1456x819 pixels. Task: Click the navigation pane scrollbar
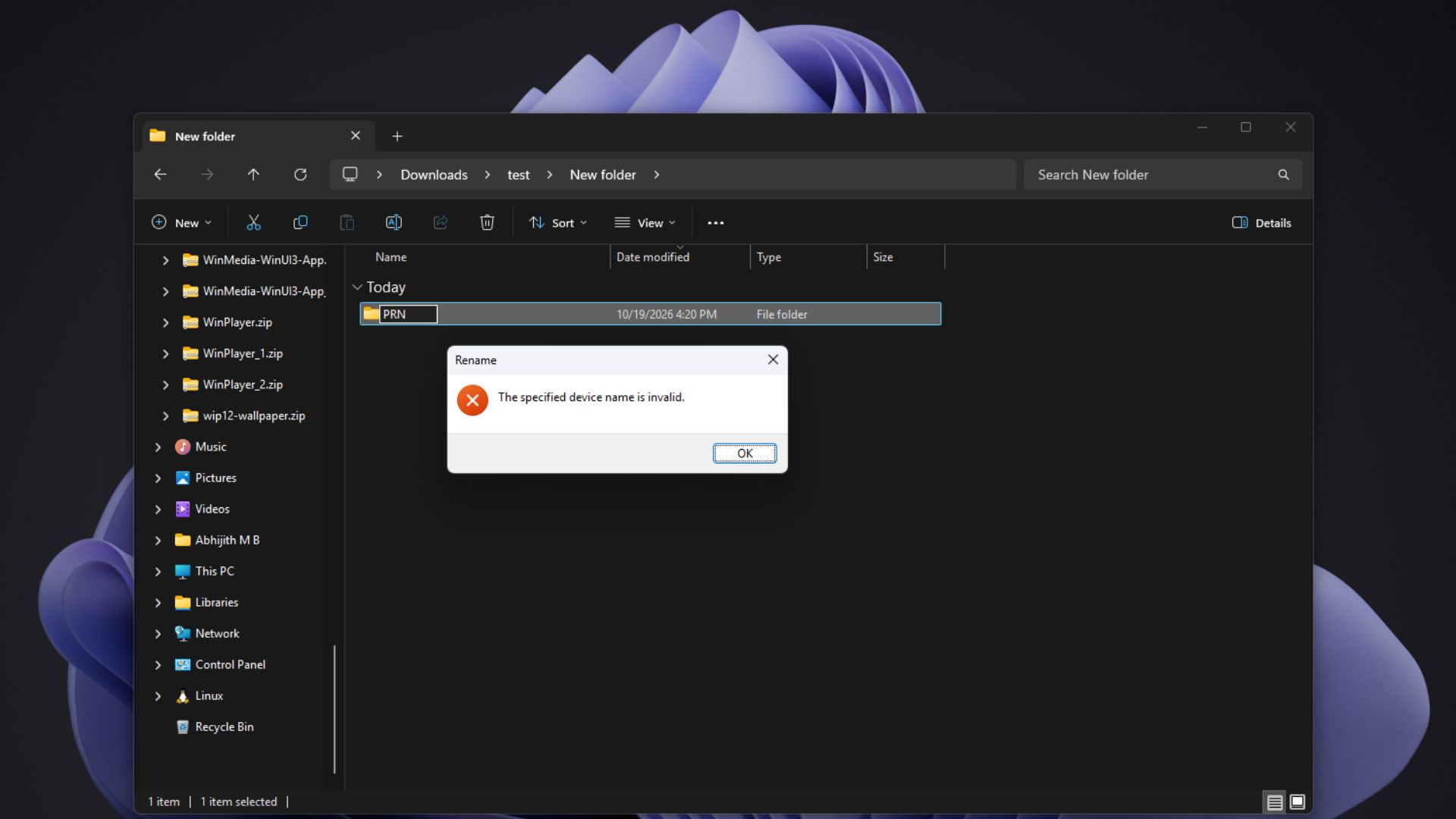coord(334,709)
